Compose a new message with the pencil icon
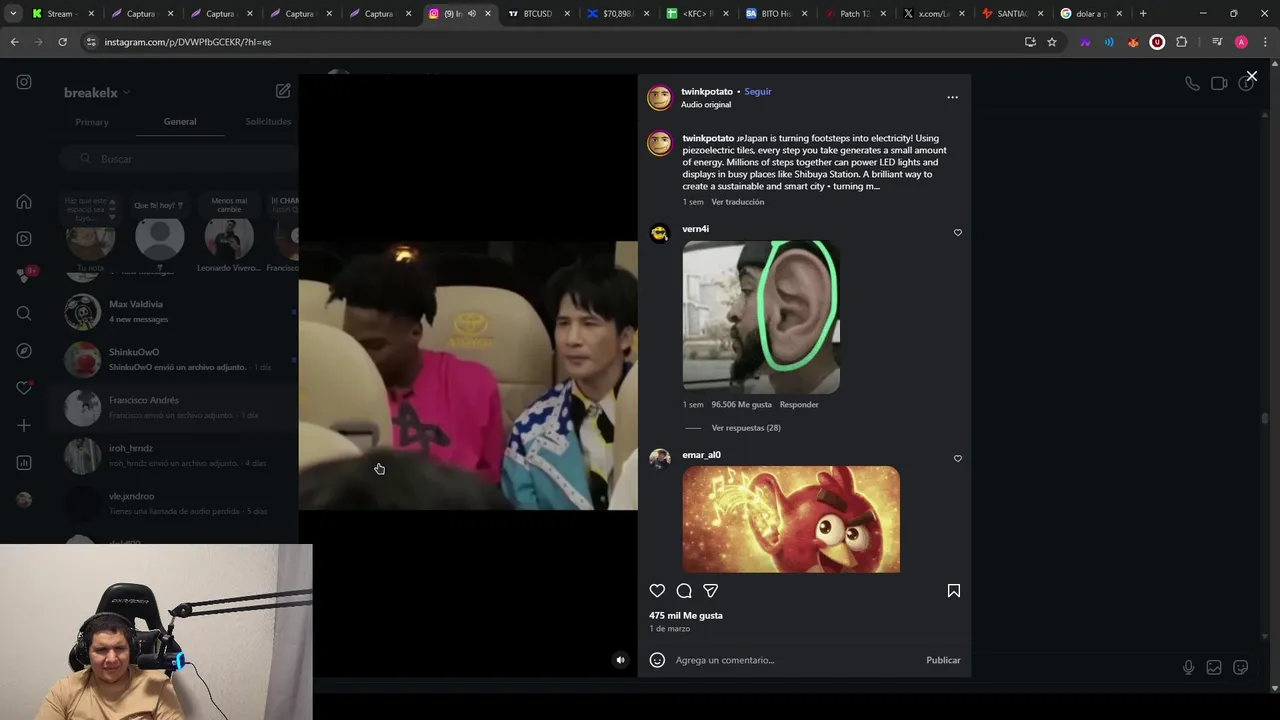Viewport: 1280px width, 720px height. pyautogui.click(x=283, y=91)
